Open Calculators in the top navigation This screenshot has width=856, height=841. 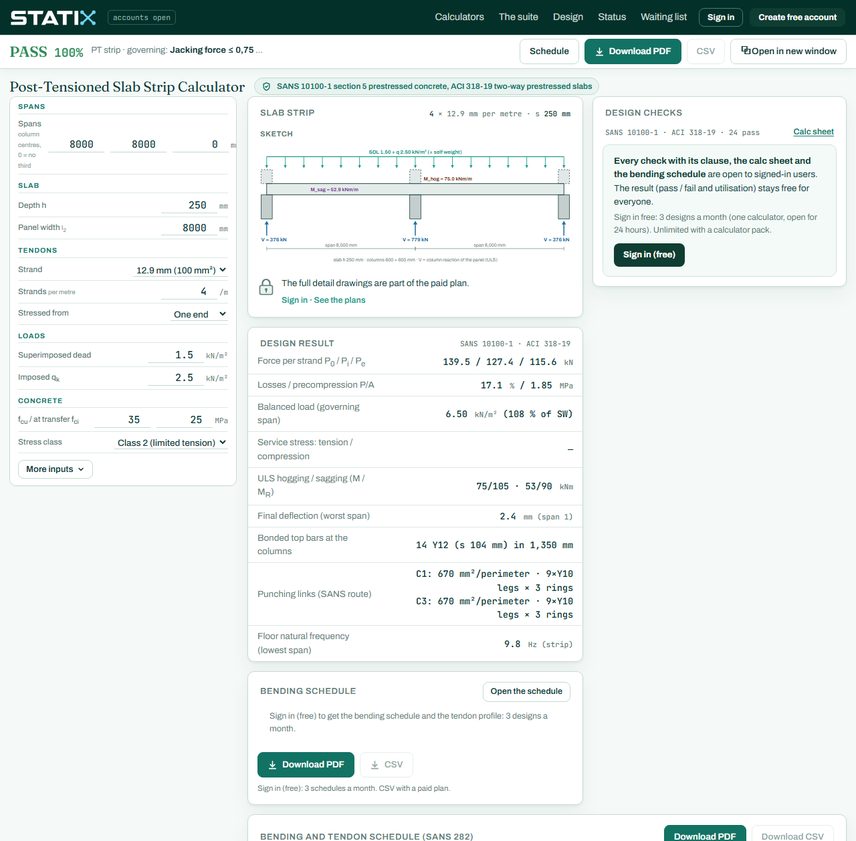(459, 17)
